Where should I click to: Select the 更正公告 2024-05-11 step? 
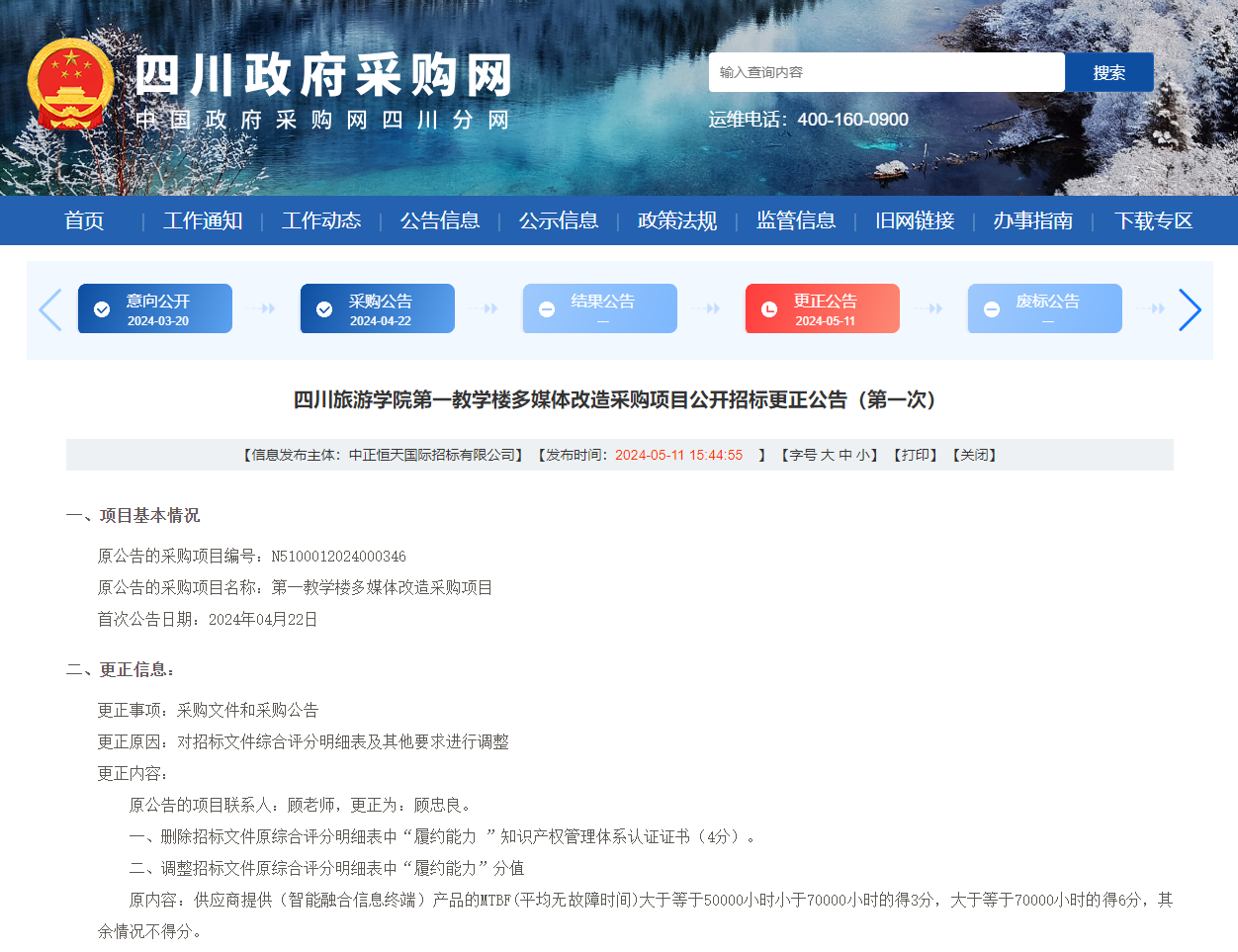click(x=823, y=308)
